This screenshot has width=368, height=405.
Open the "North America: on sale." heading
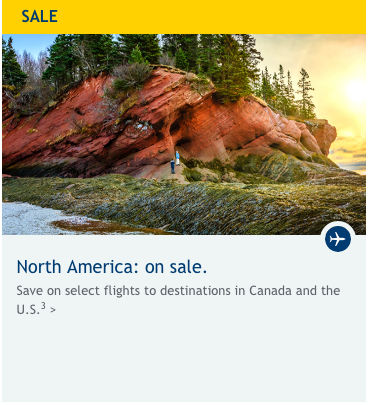(x=112, y=267)
